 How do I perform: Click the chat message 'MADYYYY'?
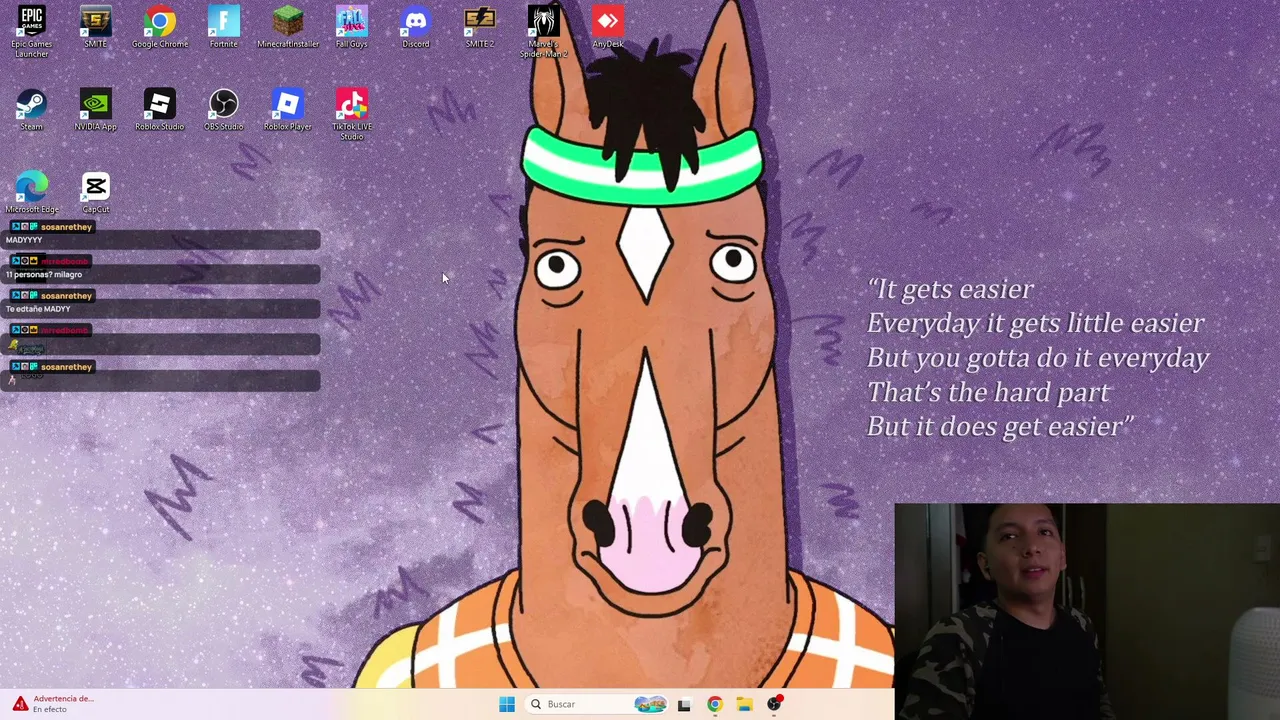point(24,240)
